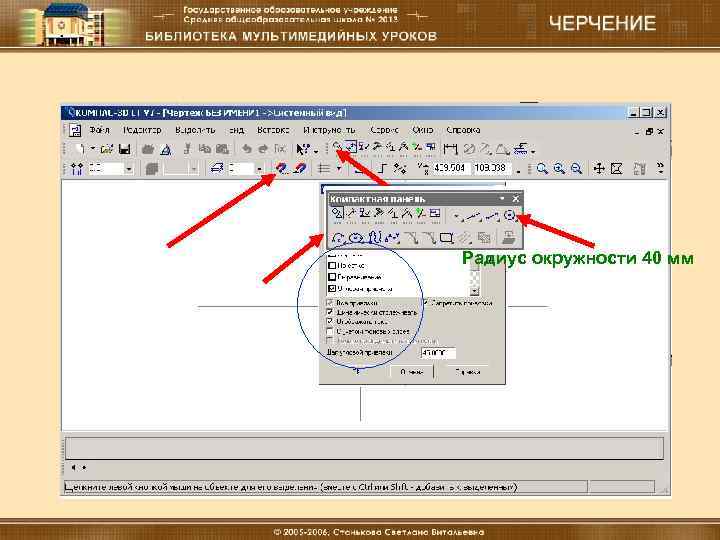Click the Redo arrow icon
Screen dimensions: 720x540
point(263,149)
